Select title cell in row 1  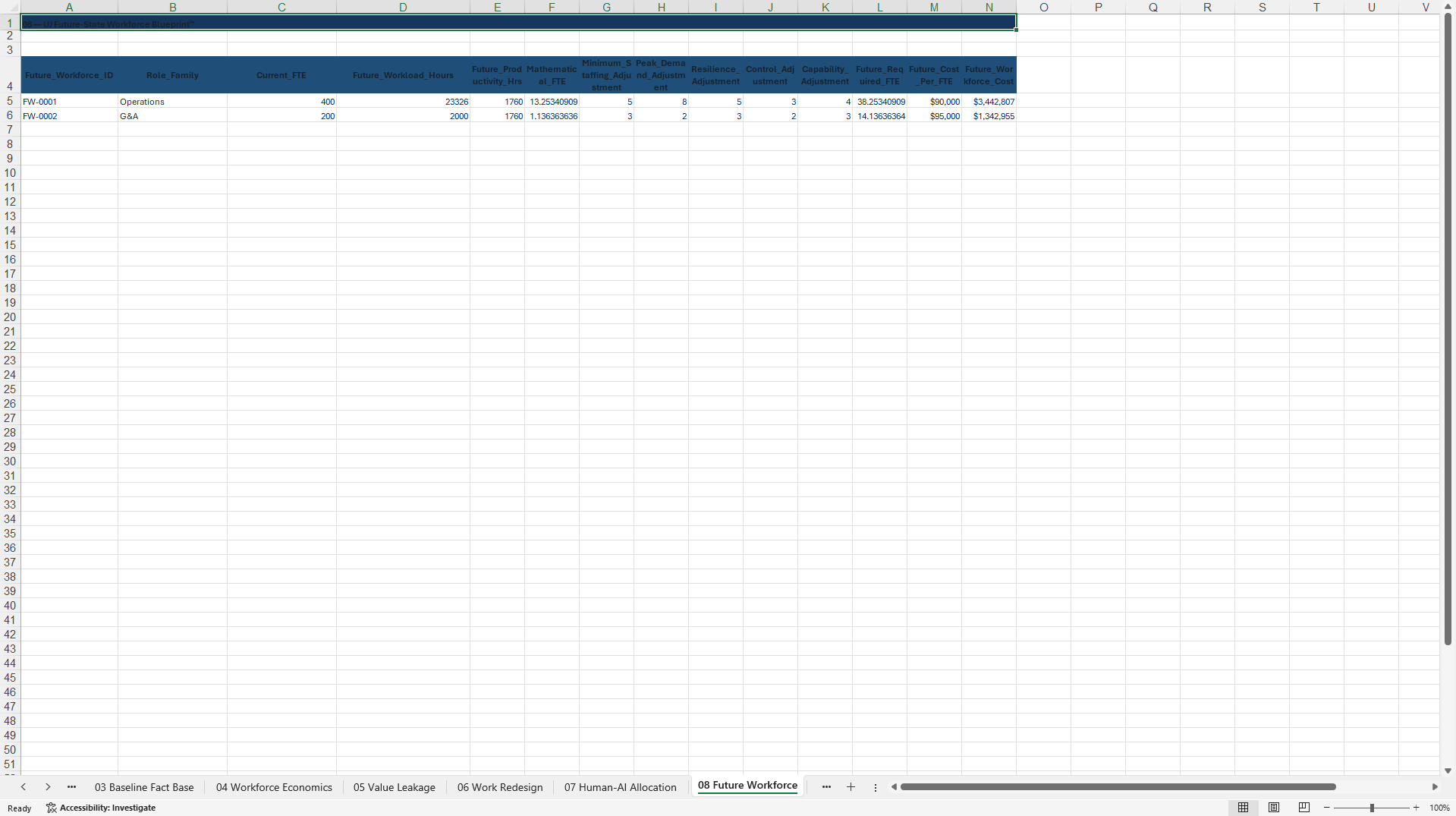click(x=518, y=23)
